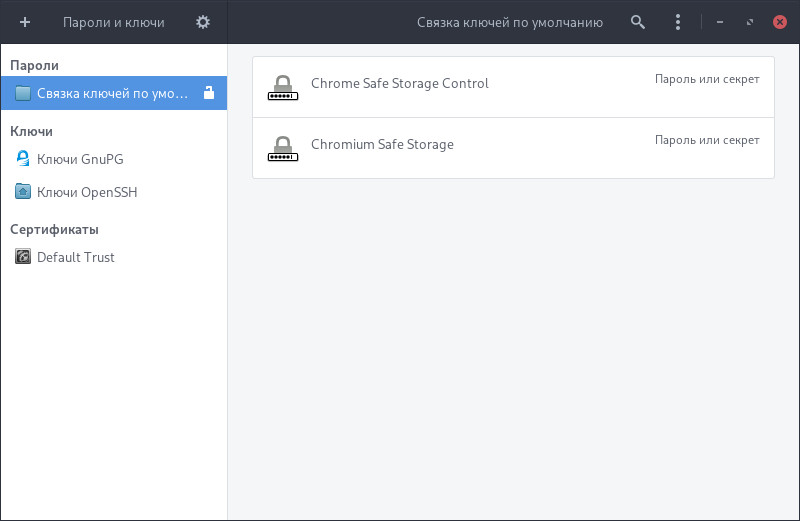Click the GnuPG keys icon
The image size is (800, 521).
pos(23,159)
